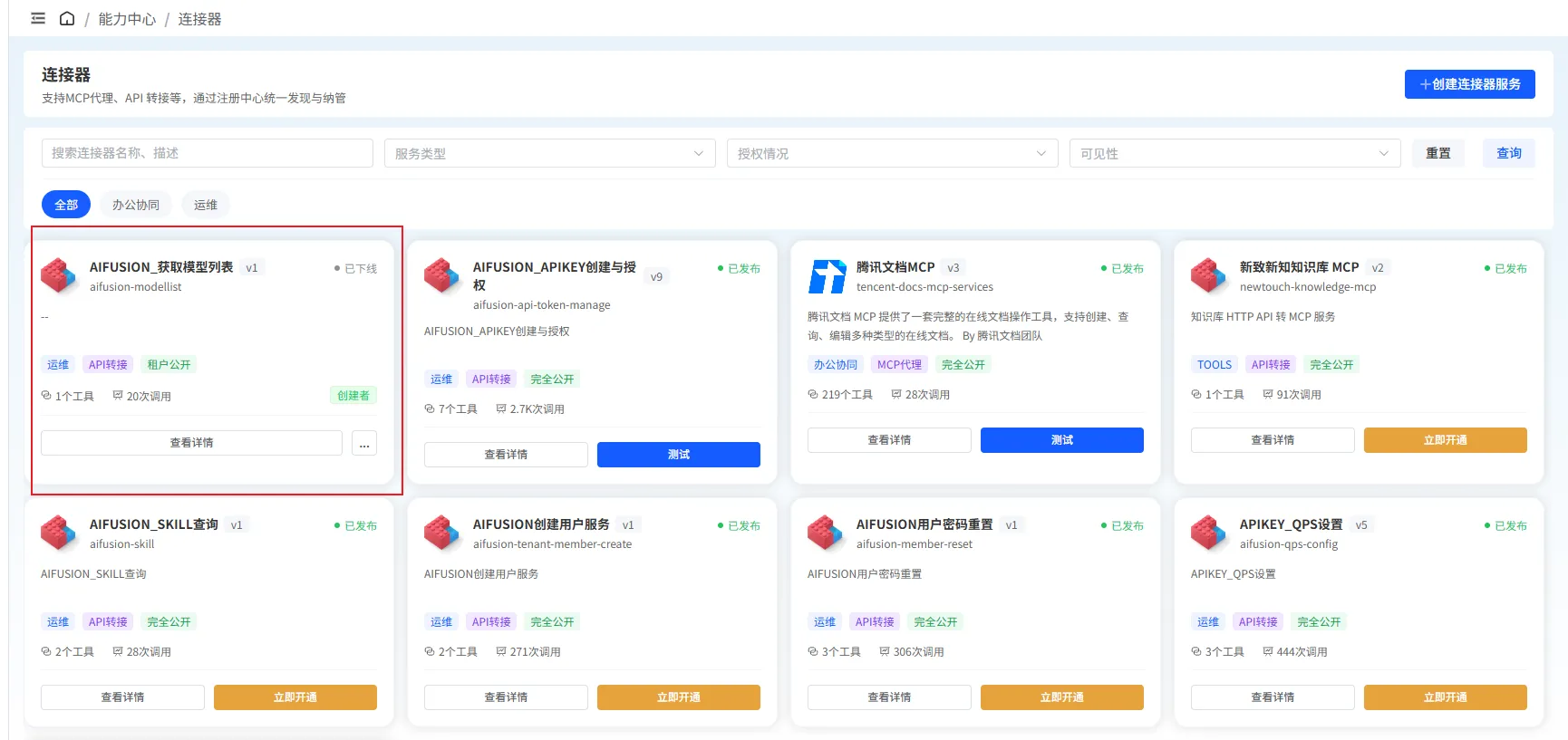The width and height of the screenshot is (1568, 740).
Task: Click tool count icon on 新致新知知识库 MCP card
Action: tap(1196, 394)
